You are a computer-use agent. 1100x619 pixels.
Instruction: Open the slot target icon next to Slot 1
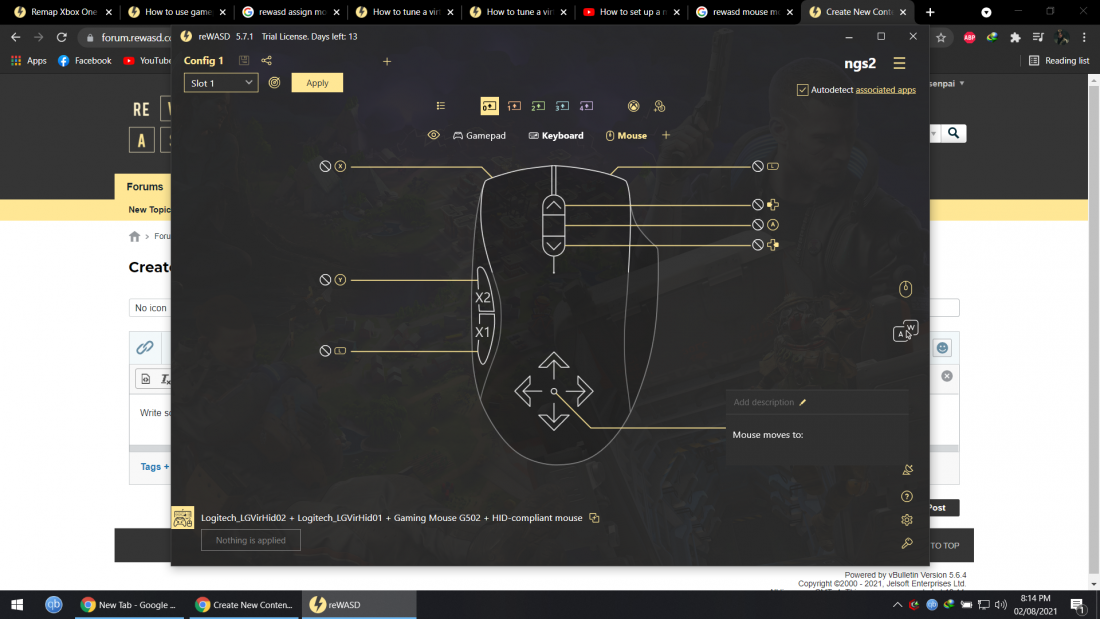(x=274, y=83)
